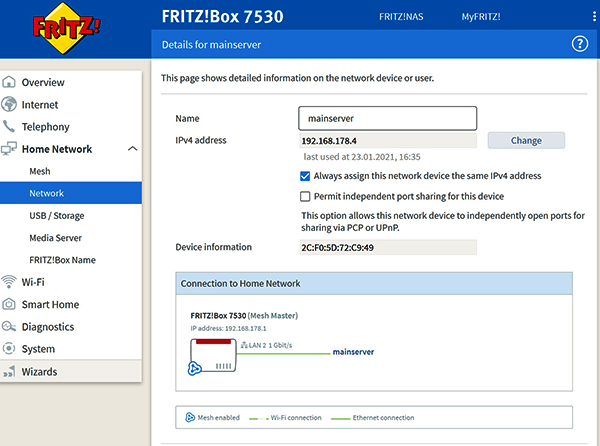
Task: Click the FRITZ!Box 7530 (Mesh Master) label
Action: [x=244, y=316]
